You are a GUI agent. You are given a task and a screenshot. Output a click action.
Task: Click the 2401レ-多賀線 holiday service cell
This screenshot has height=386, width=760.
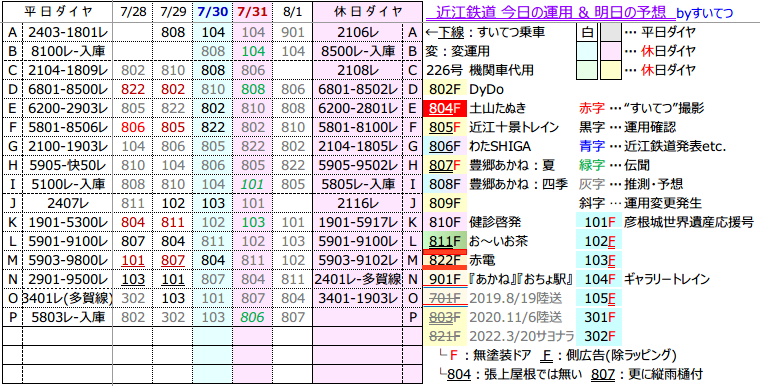(357, 279)
